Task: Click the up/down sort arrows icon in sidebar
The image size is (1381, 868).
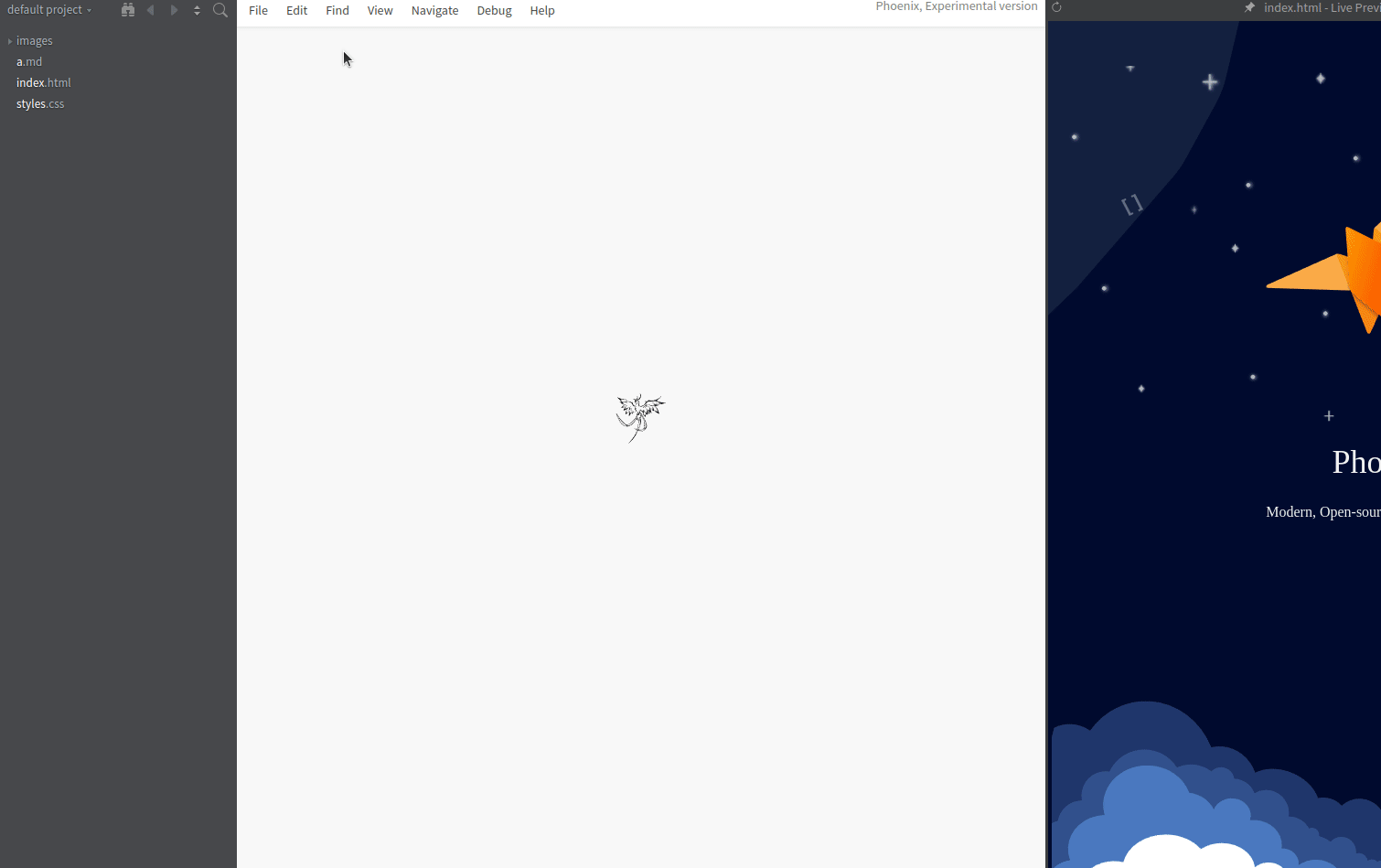Action: point(197,10)
